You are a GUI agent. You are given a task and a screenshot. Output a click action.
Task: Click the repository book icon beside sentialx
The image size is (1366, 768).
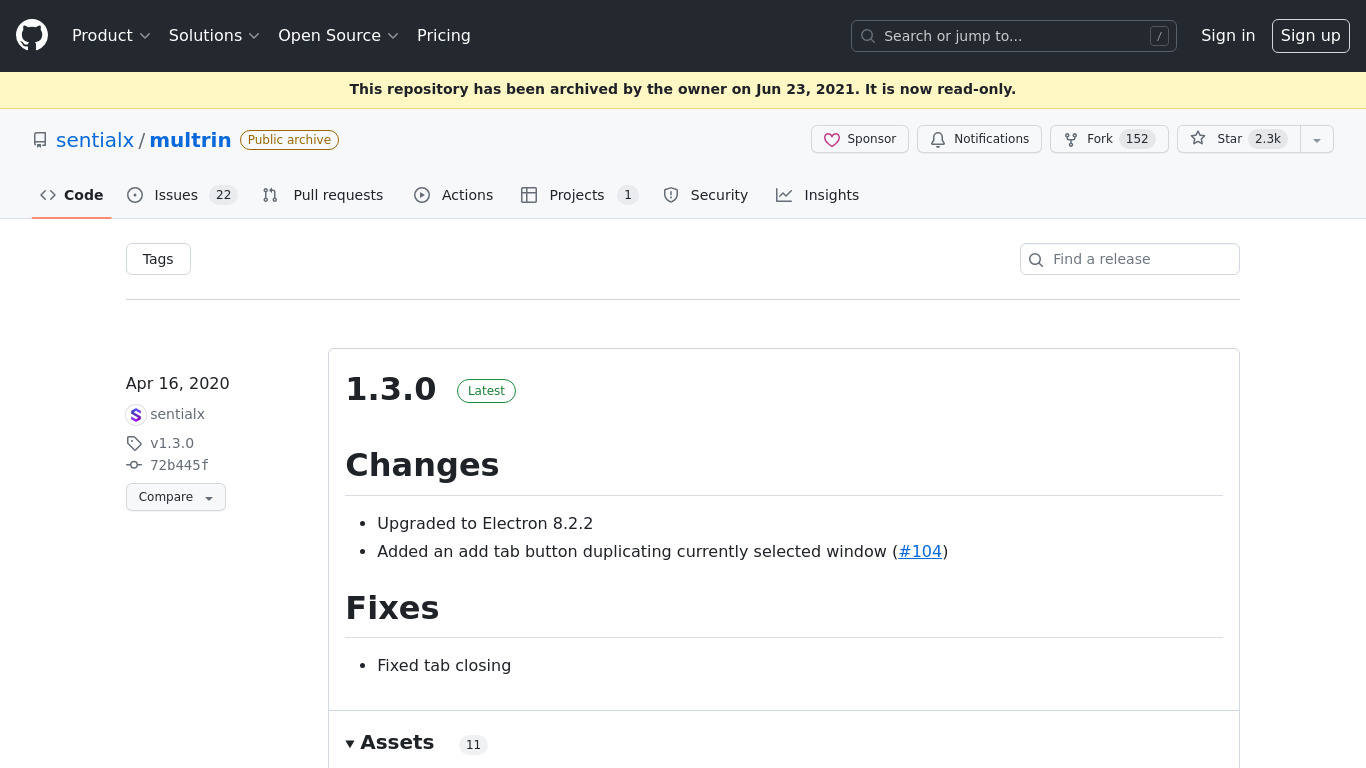(40, 140)
